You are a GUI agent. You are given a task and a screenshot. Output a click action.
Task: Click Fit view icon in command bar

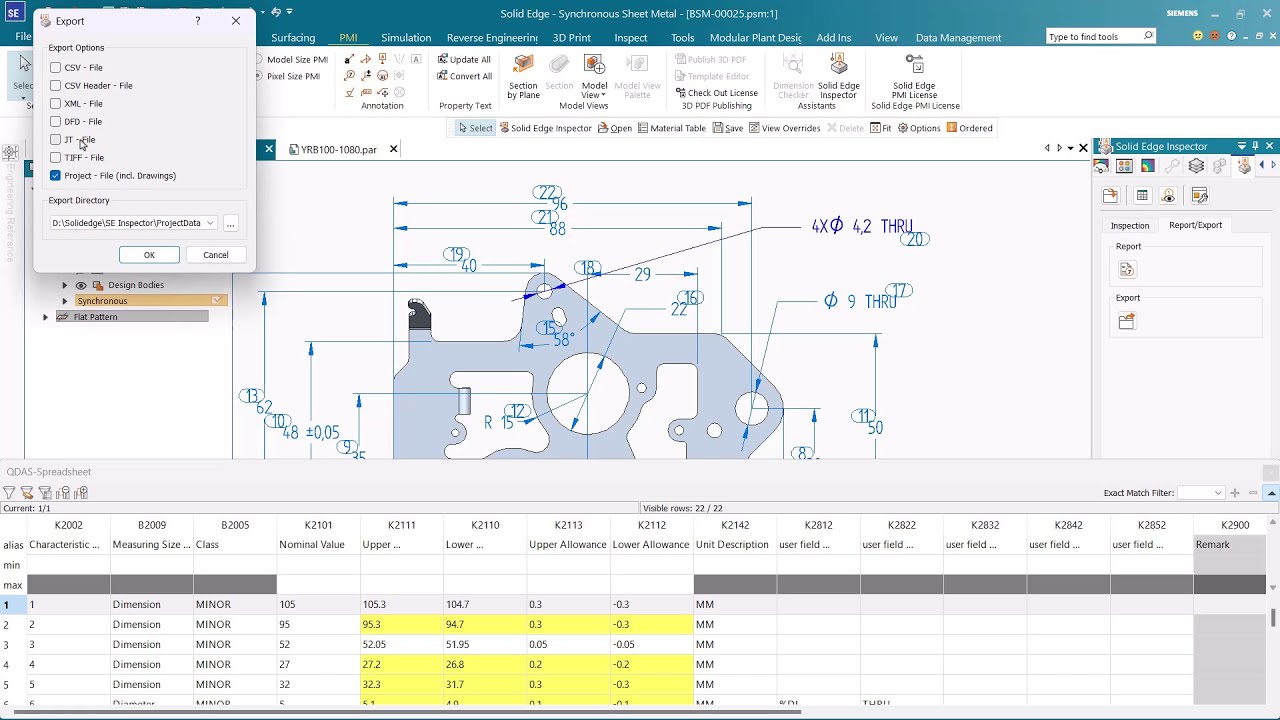pos(880,128)
